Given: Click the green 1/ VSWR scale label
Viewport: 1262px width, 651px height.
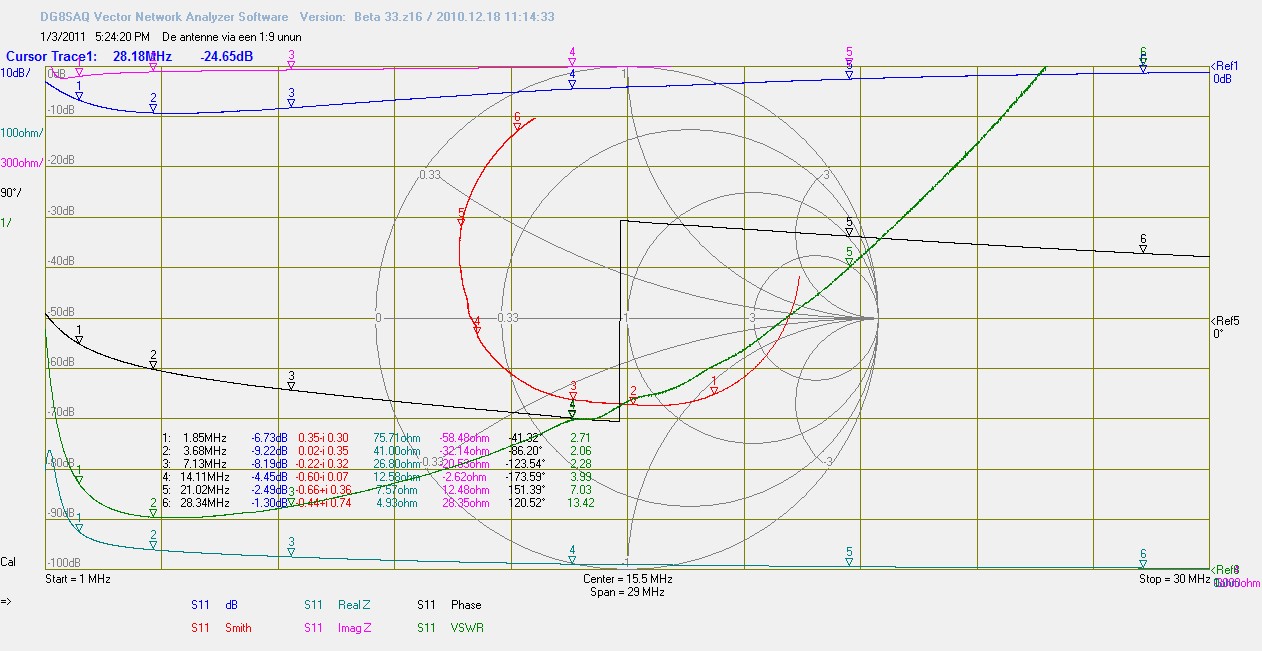Looking at the screenshot, I should pos(6,223).
